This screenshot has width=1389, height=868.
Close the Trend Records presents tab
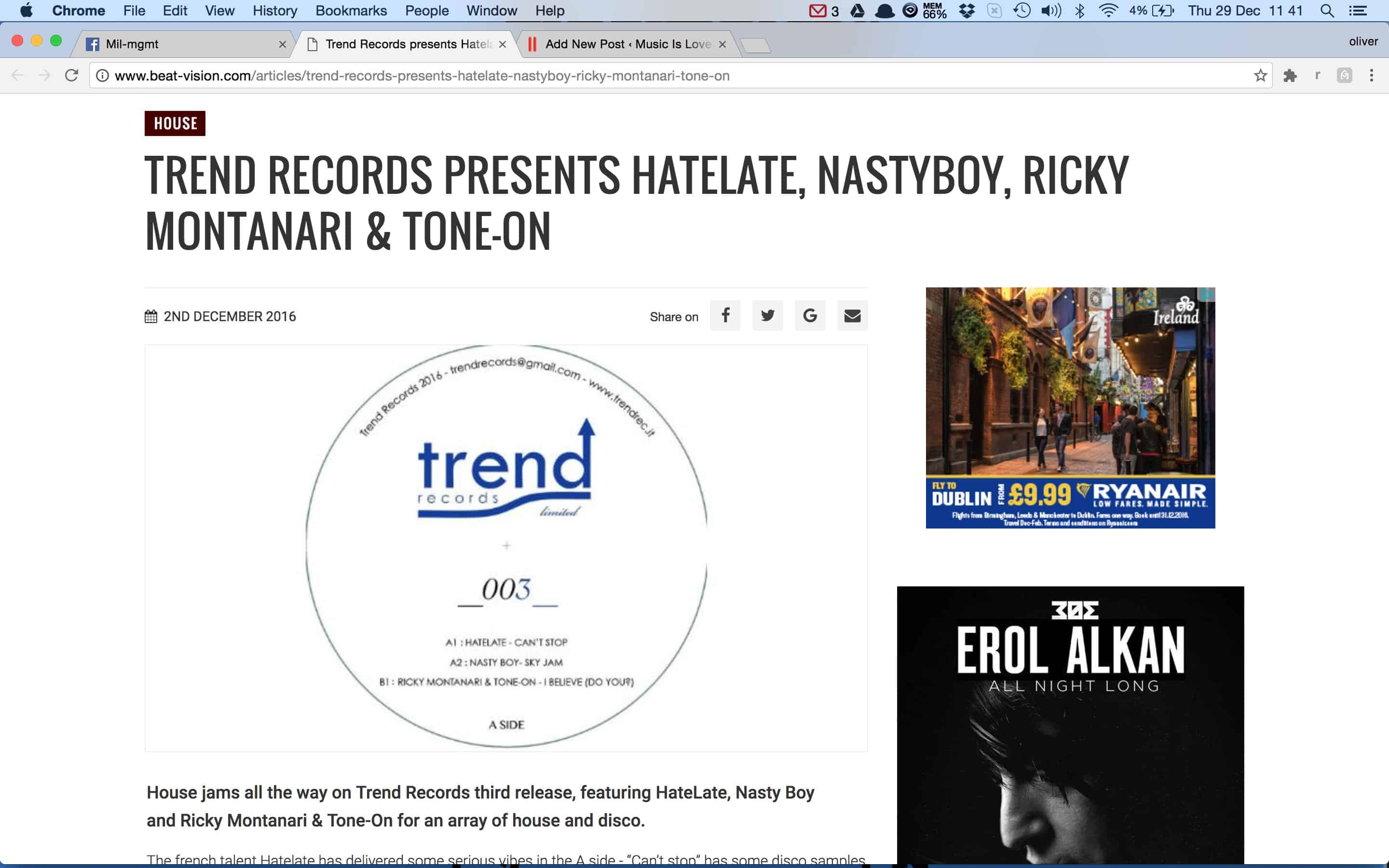[503, 44]
